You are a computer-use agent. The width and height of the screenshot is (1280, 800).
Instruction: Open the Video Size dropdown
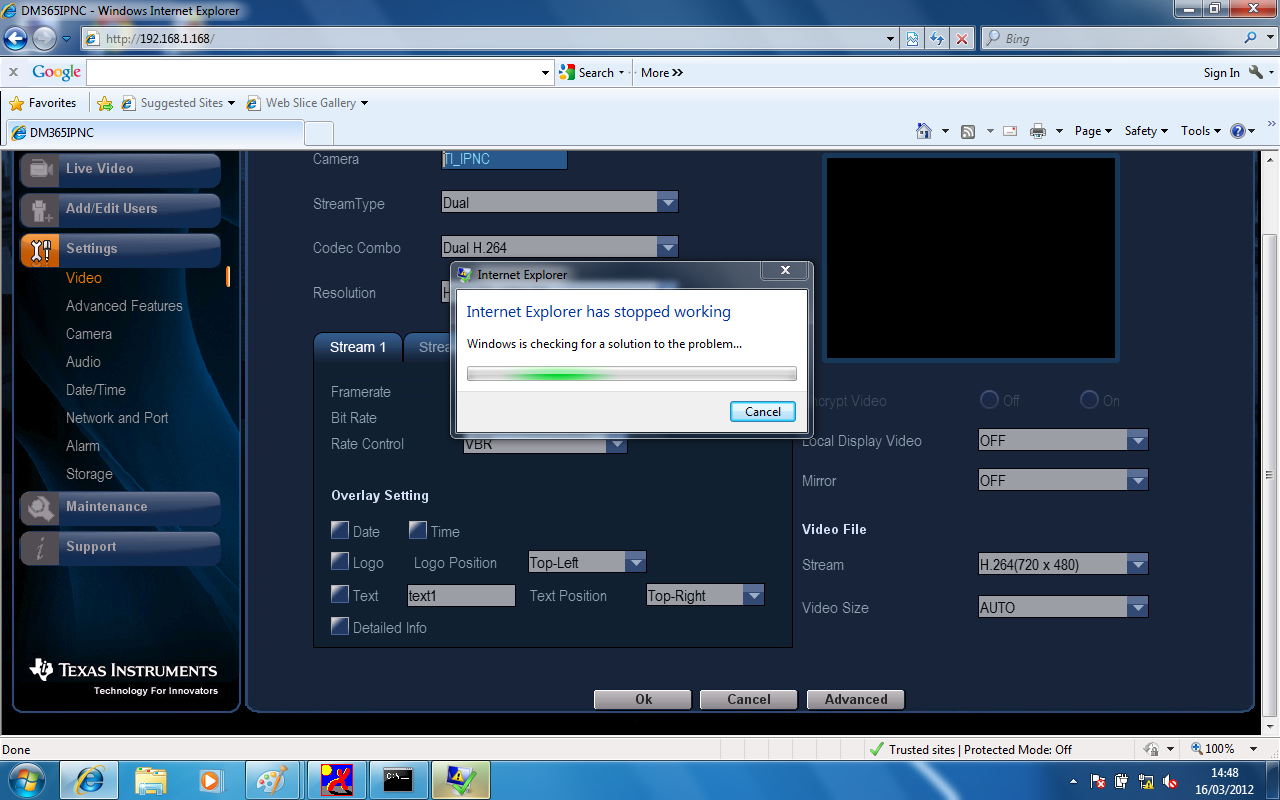pyautogui.click(x=1137, y=607)
